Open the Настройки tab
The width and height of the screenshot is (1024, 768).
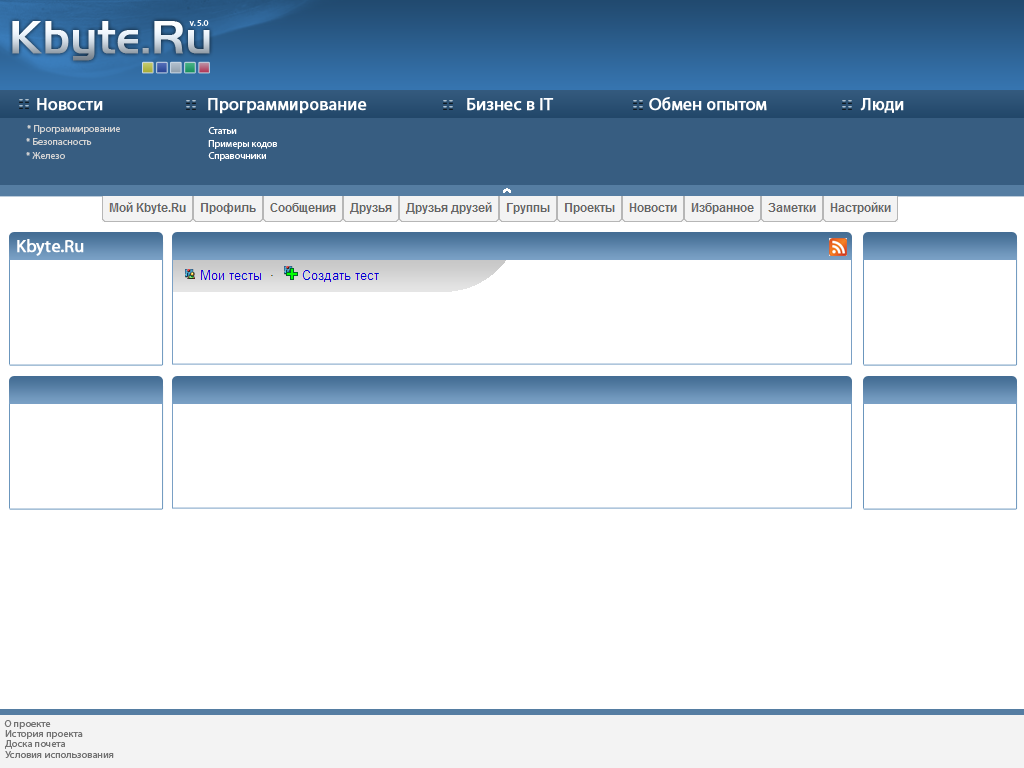point(860,208)
